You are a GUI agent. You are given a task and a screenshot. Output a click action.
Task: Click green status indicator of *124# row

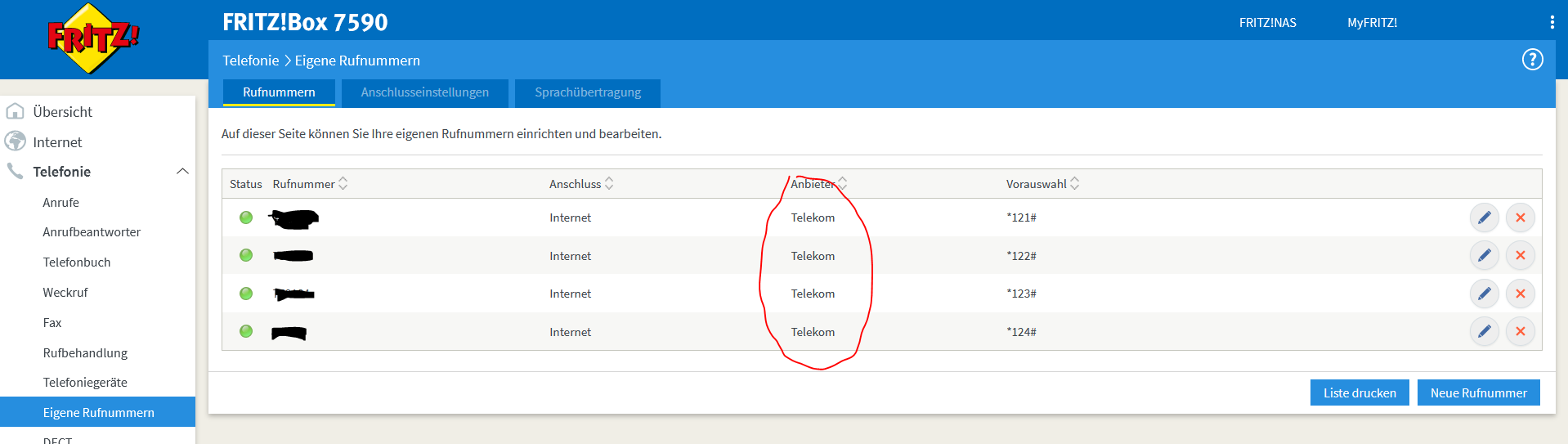246,331
